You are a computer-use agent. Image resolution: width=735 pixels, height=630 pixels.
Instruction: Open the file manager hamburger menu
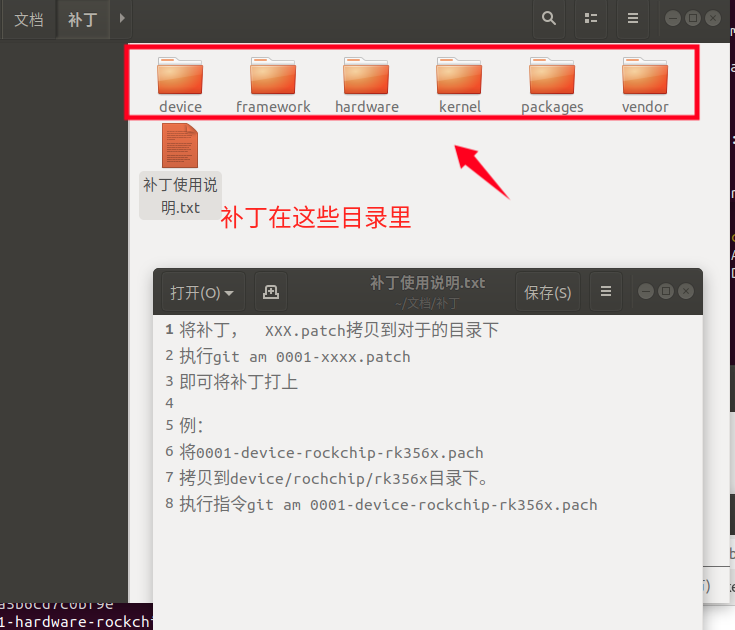[x=633, y=19]
